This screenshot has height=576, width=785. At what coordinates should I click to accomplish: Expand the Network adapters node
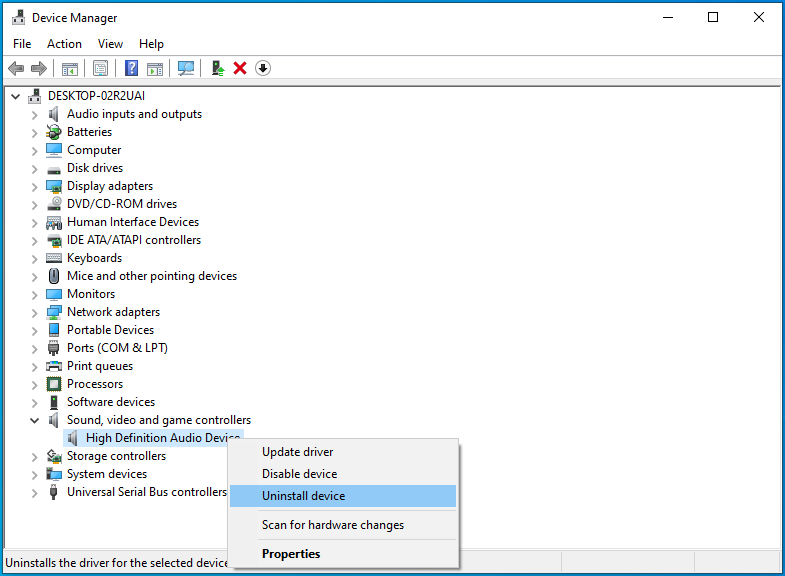[35, 312]
